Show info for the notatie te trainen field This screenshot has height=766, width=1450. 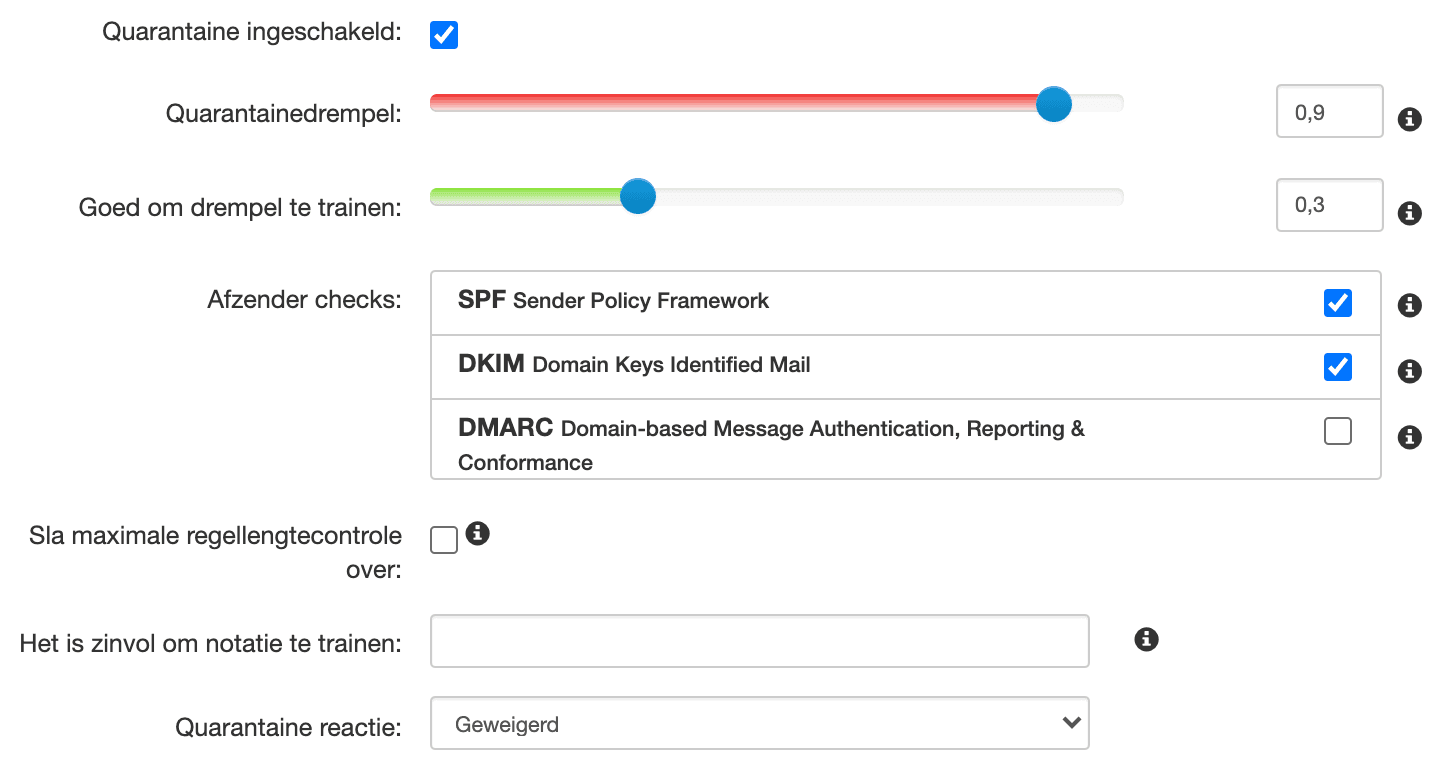pyautogui.click(x=1146, y=640)
